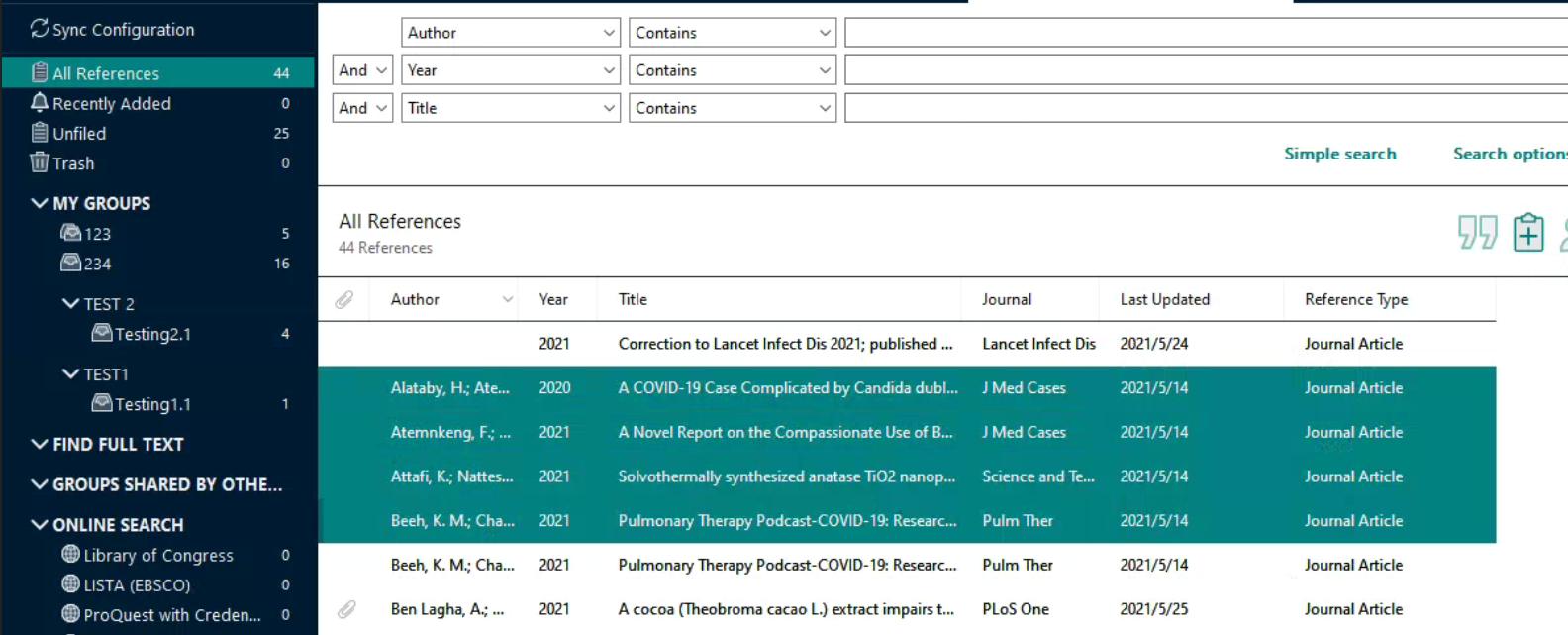Click the Sync Configuration icon

[x=39, y=29]
